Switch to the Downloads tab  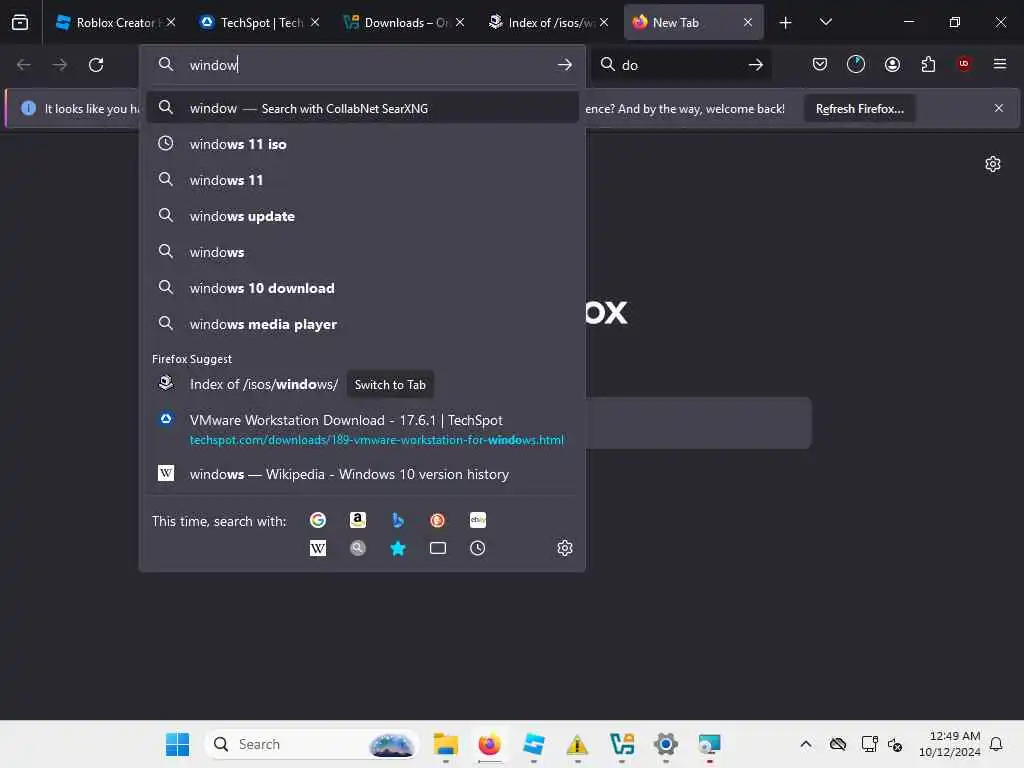click(x=404, y=22)
